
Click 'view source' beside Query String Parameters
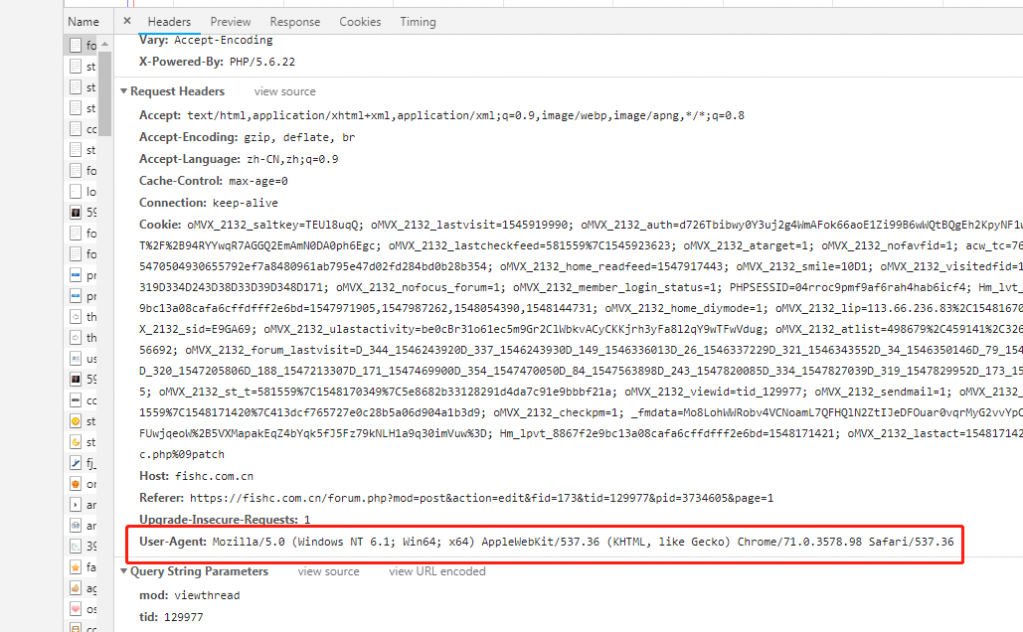tap(328, 572)
